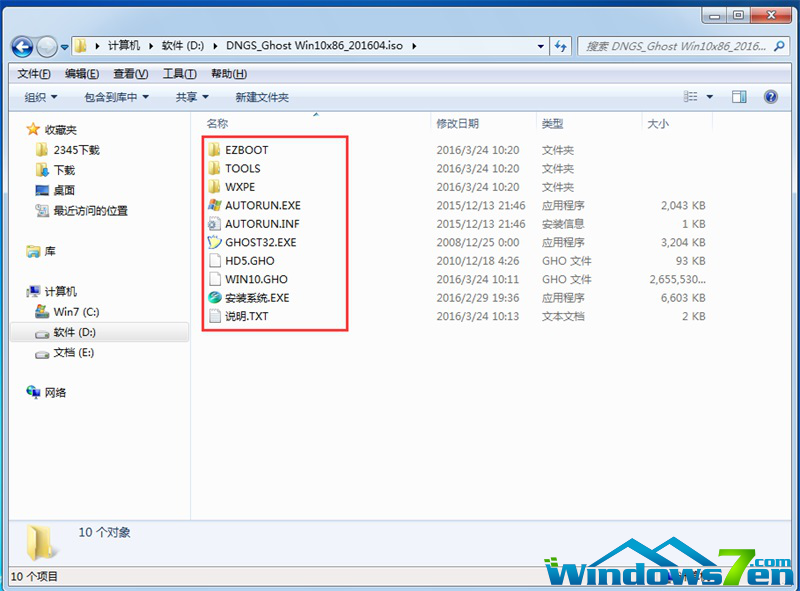The width and height of the screenshot is (800, 591).
Task: Click the 收藏夹 star icon
Action: tap(33, 129)
